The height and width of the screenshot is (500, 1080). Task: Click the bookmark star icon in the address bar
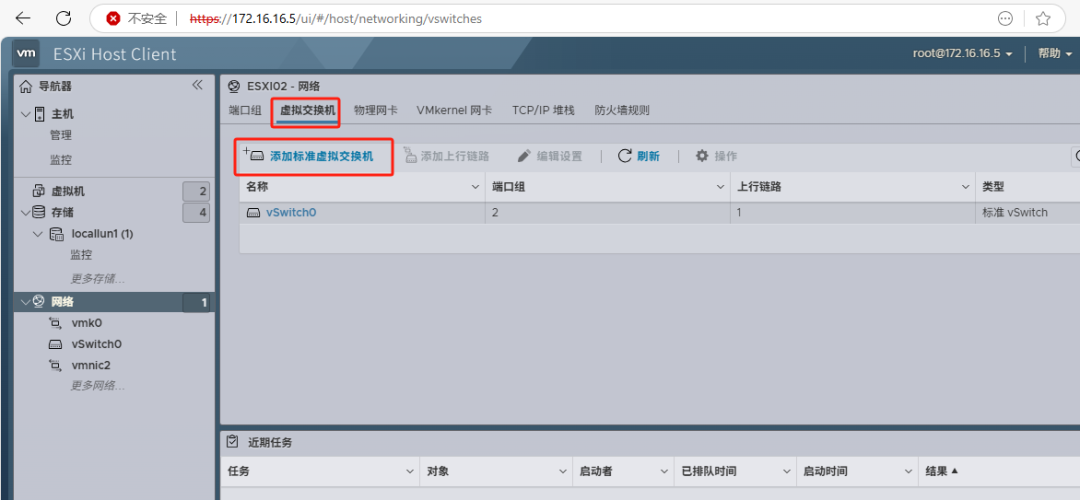[1043, 19]
